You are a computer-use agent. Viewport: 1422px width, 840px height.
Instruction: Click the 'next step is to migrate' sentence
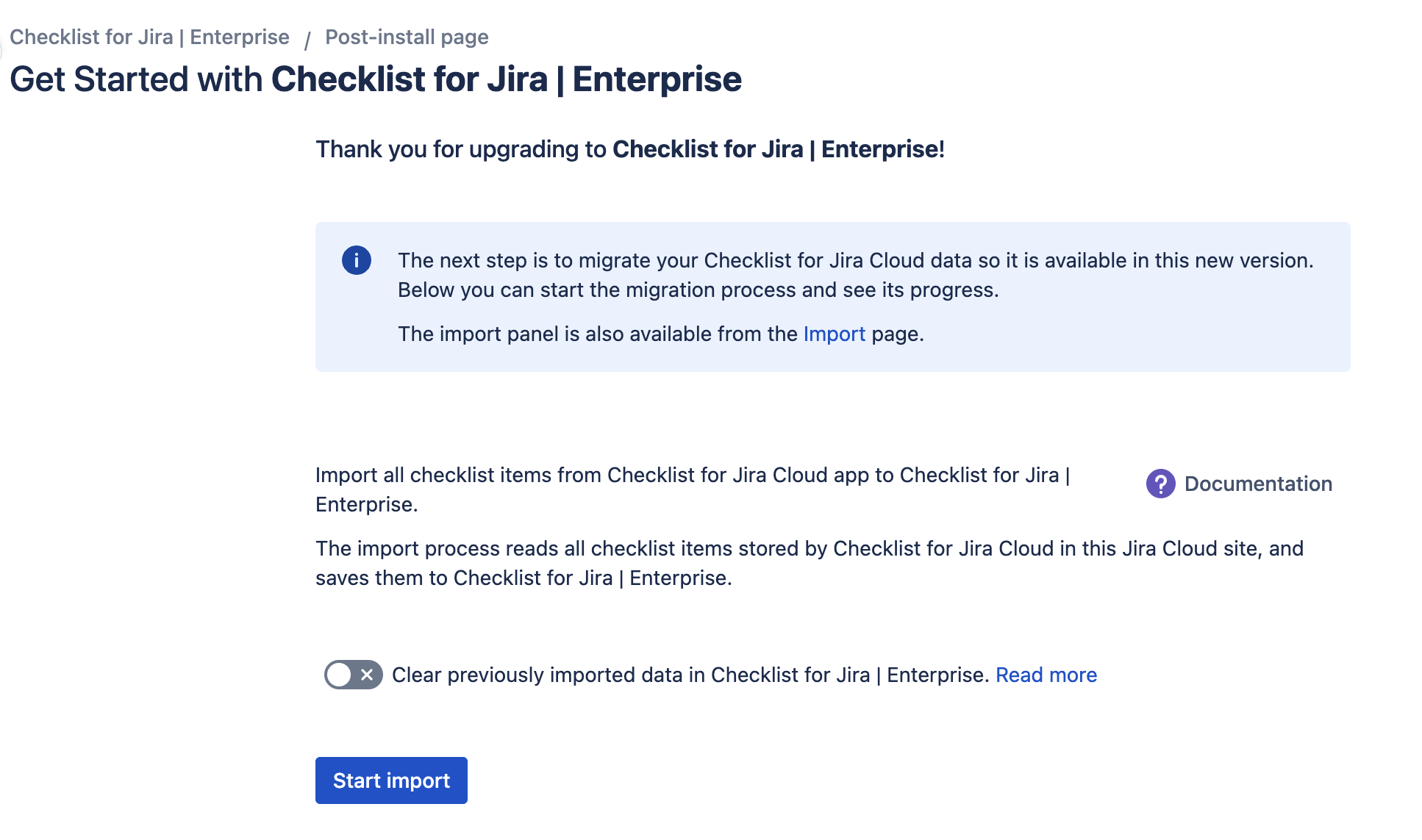855,260
